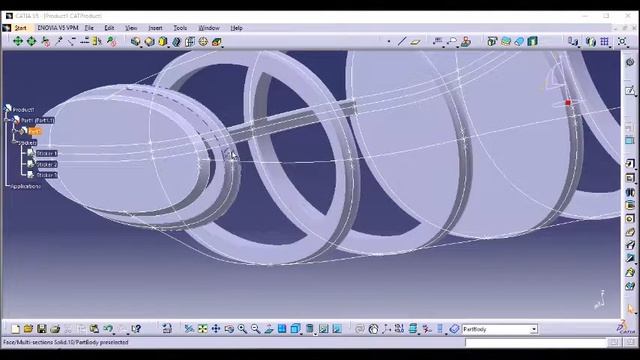
Task: Open the Shading view mode cylinder dropdown
Action: [x=310, y=329]
